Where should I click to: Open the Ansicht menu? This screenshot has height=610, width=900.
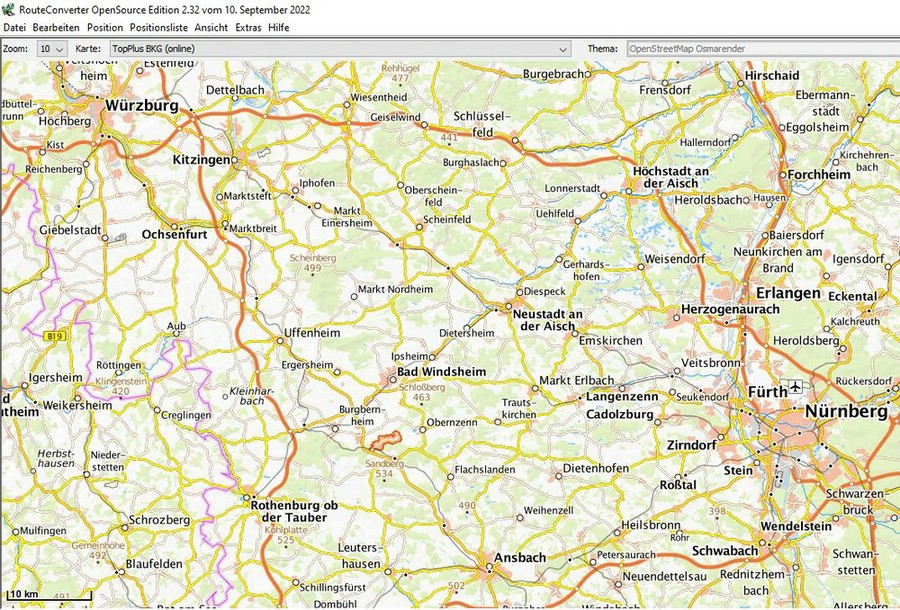(211, 27)
